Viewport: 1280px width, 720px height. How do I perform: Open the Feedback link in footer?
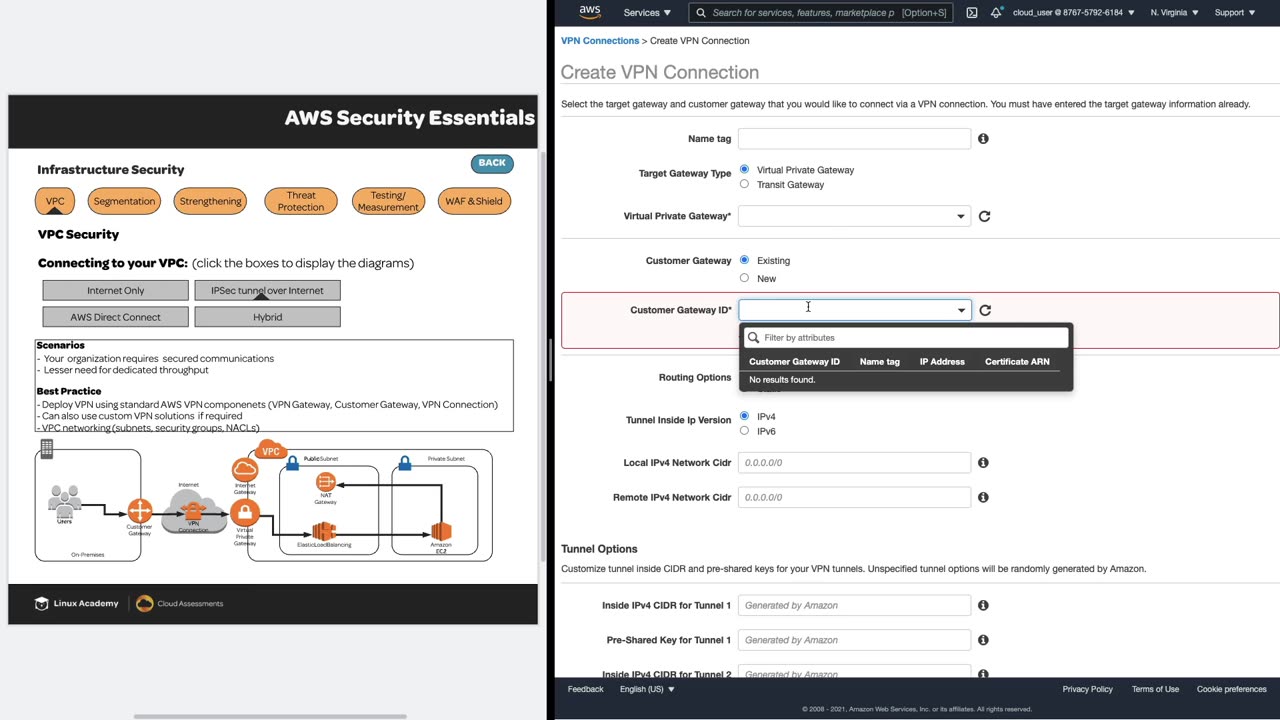pos(585,689)
